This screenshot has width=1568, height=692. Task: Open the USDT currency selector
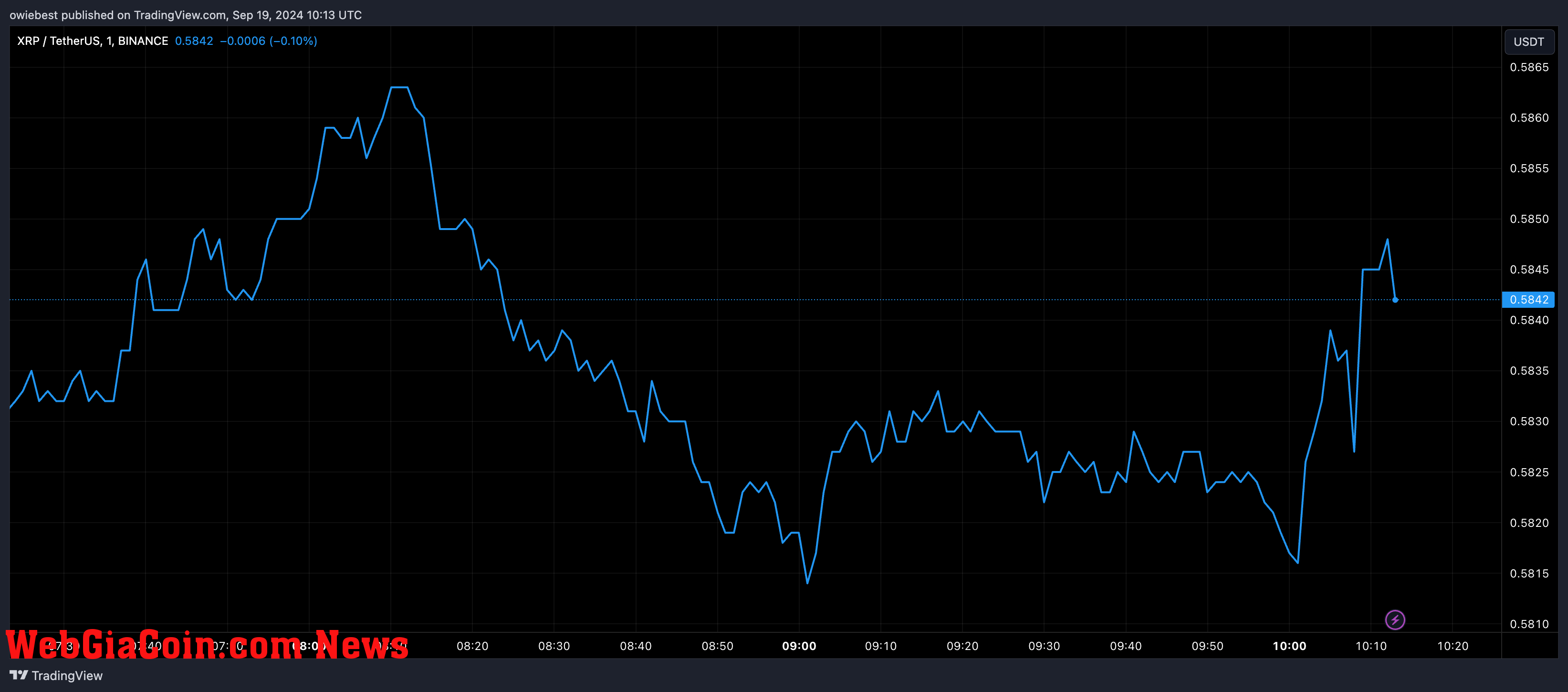coord(1528,42)
